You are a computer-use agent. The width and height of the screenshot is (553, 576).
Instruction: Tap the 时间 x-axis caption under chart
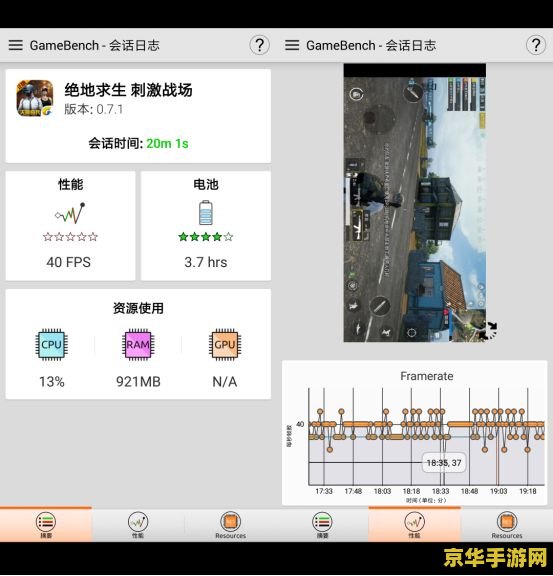click(426, 500)
